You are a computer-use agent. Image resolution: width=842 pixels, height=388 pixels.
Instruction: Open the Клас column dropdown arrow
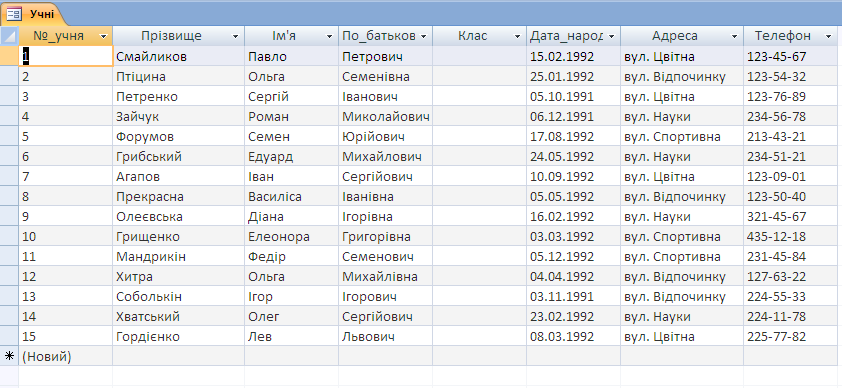[x=517, y=36]
